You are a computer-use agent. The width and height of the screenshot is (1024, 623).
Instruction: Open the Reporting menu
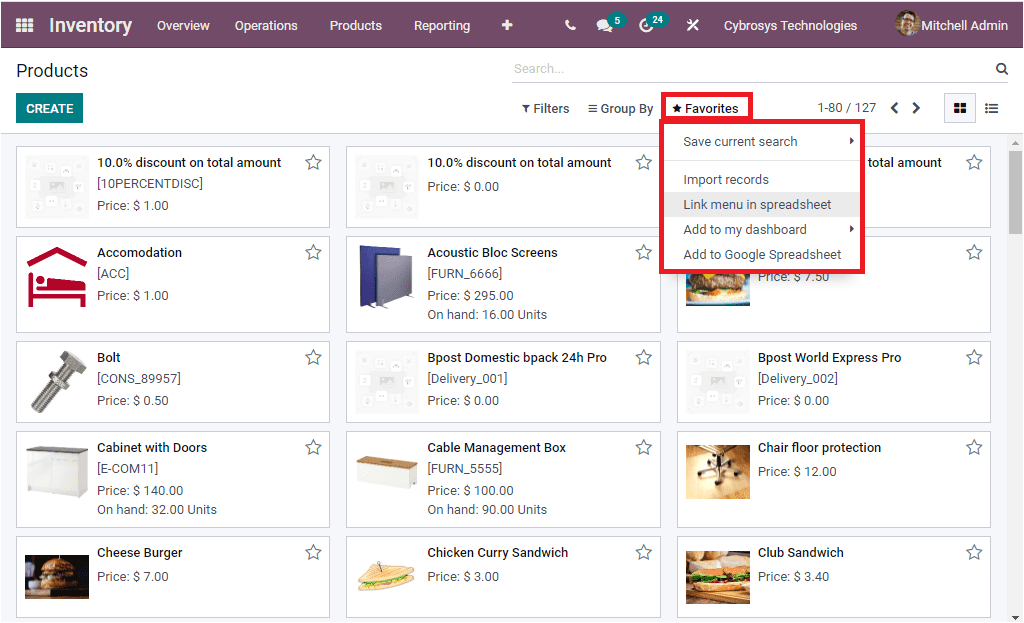pyautogui.click(x=441, y=25)
